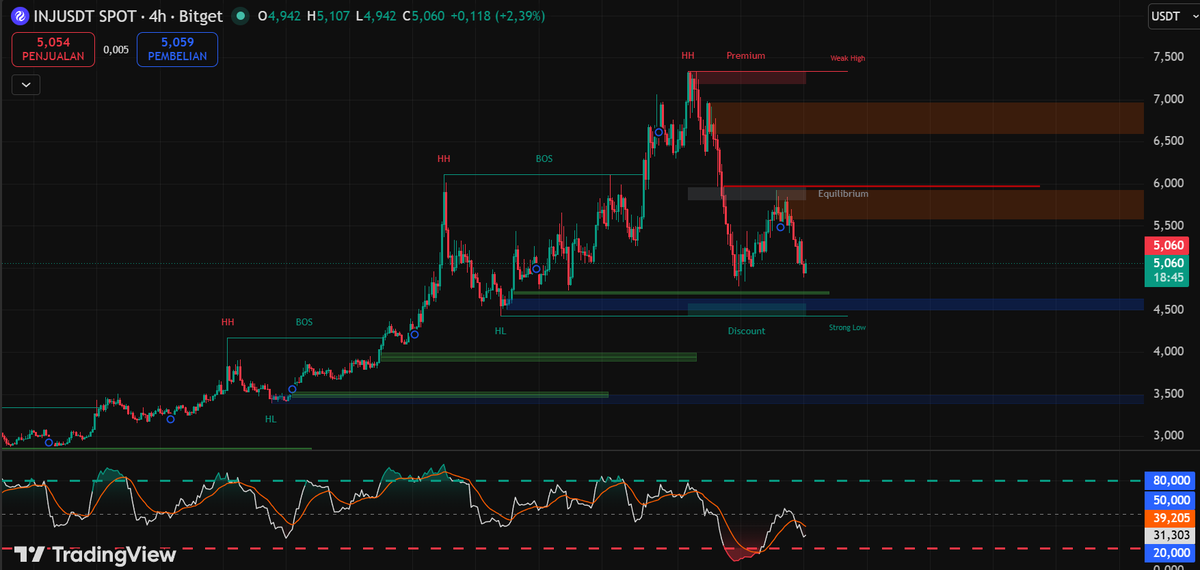Click the green 5,060 countdown label 18:45

click(x=1167, y=271)
